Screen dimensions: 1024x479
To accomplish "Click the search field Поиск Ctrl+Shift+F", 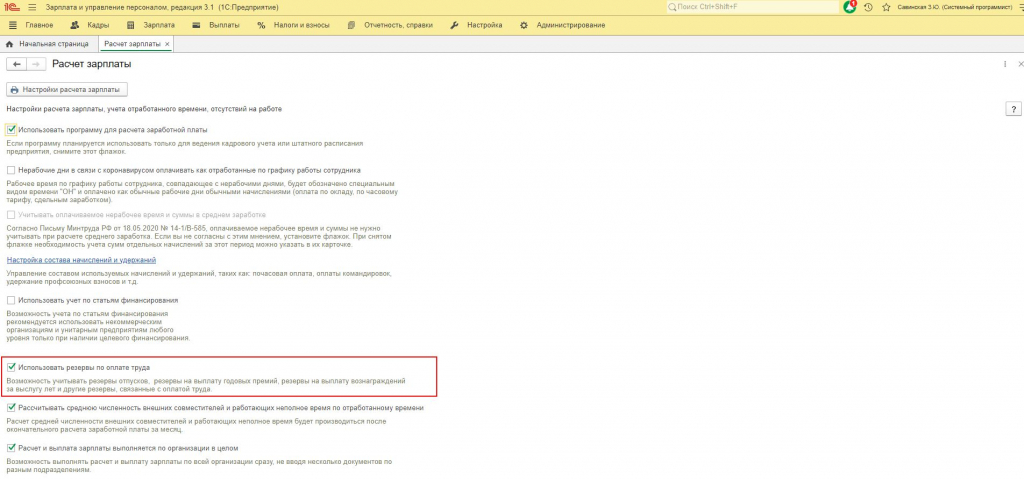I will [752, 7].
